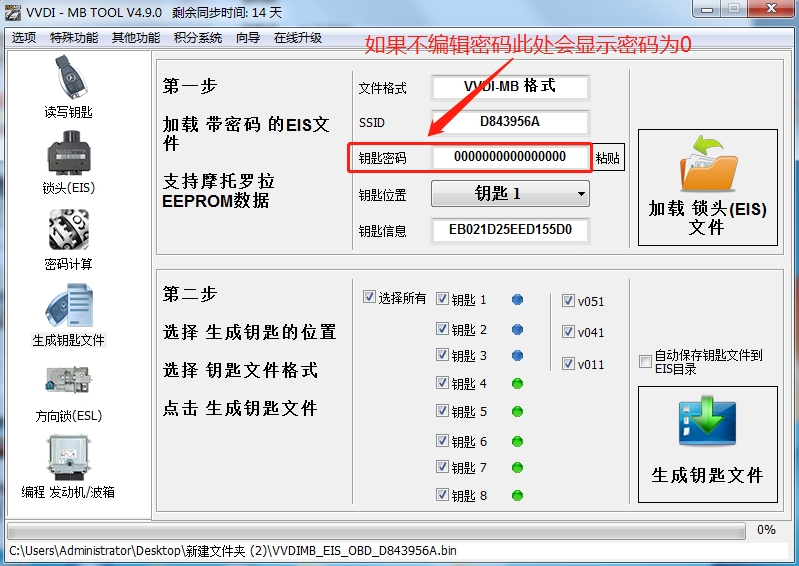The height and width of the screenshot is (566, 799).
Task: Enable 自动保存钥匙文件到EIS目录 checkbox
Action: tap(645, 361)
